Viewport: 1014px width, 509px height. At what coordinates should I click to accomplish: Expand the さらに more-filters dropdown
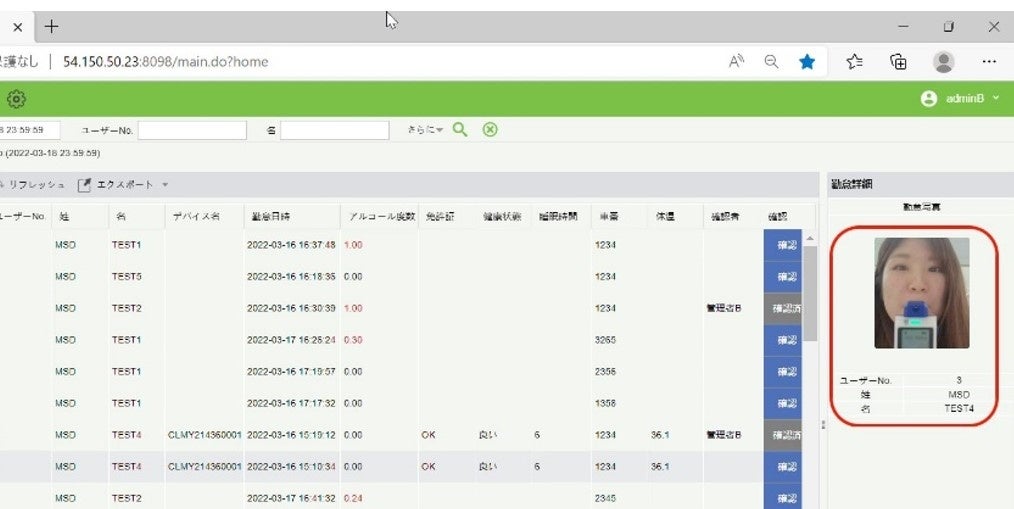(x=425, y=130)
